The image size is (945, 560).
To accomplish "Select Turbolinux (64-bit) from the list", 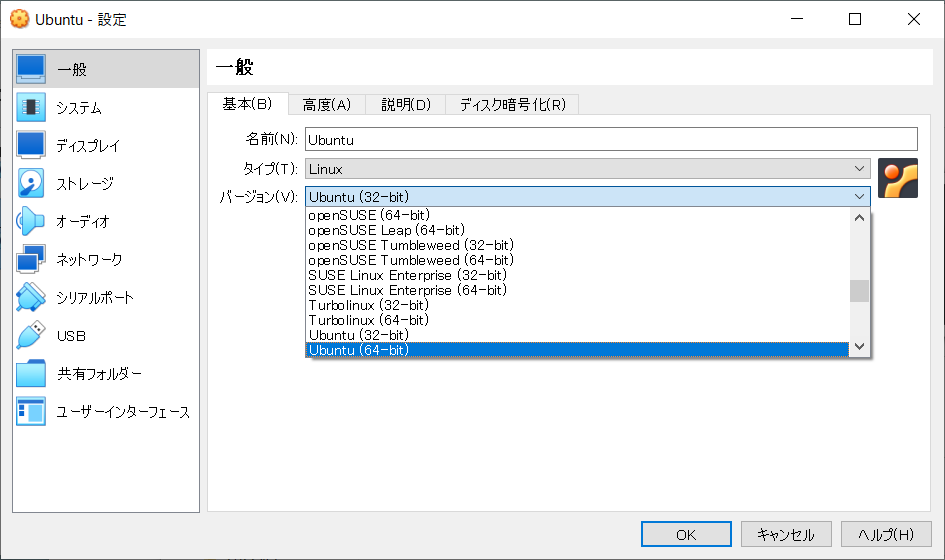I will point(577,320).
